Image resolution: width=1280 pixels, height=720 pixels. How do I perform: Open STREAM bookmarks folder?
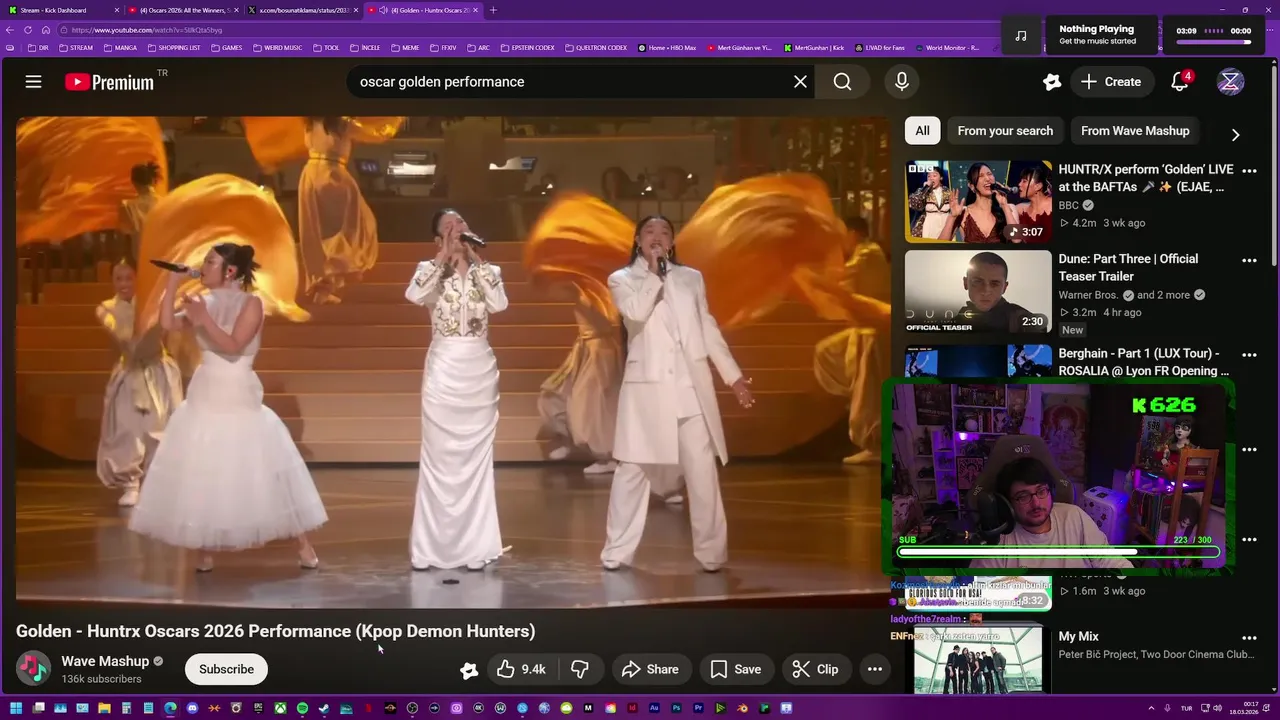(77, 47)
